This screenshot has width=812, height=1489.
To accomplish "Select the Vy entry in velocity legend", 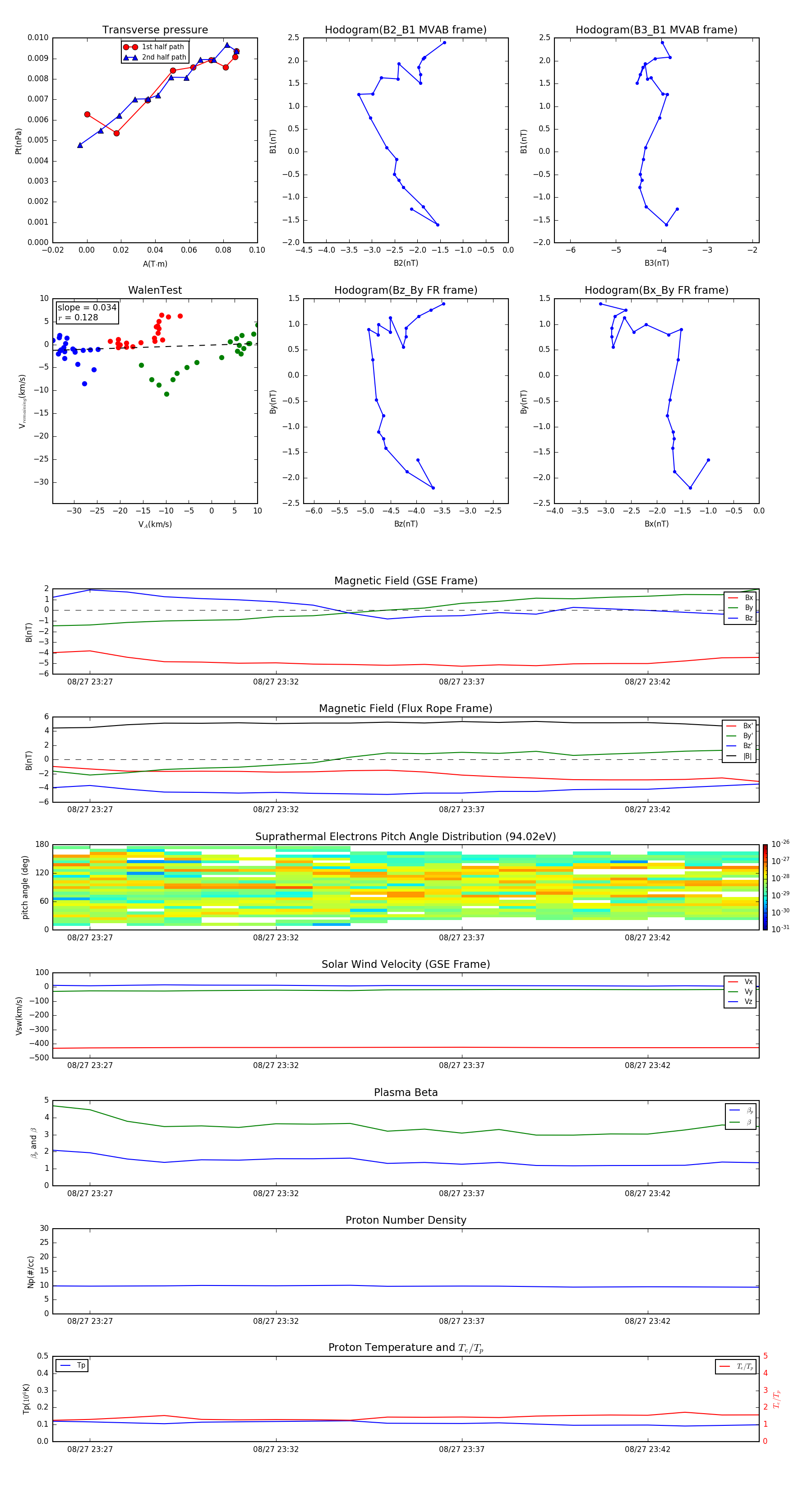I will pyautogui.click(x=740, y=991).
